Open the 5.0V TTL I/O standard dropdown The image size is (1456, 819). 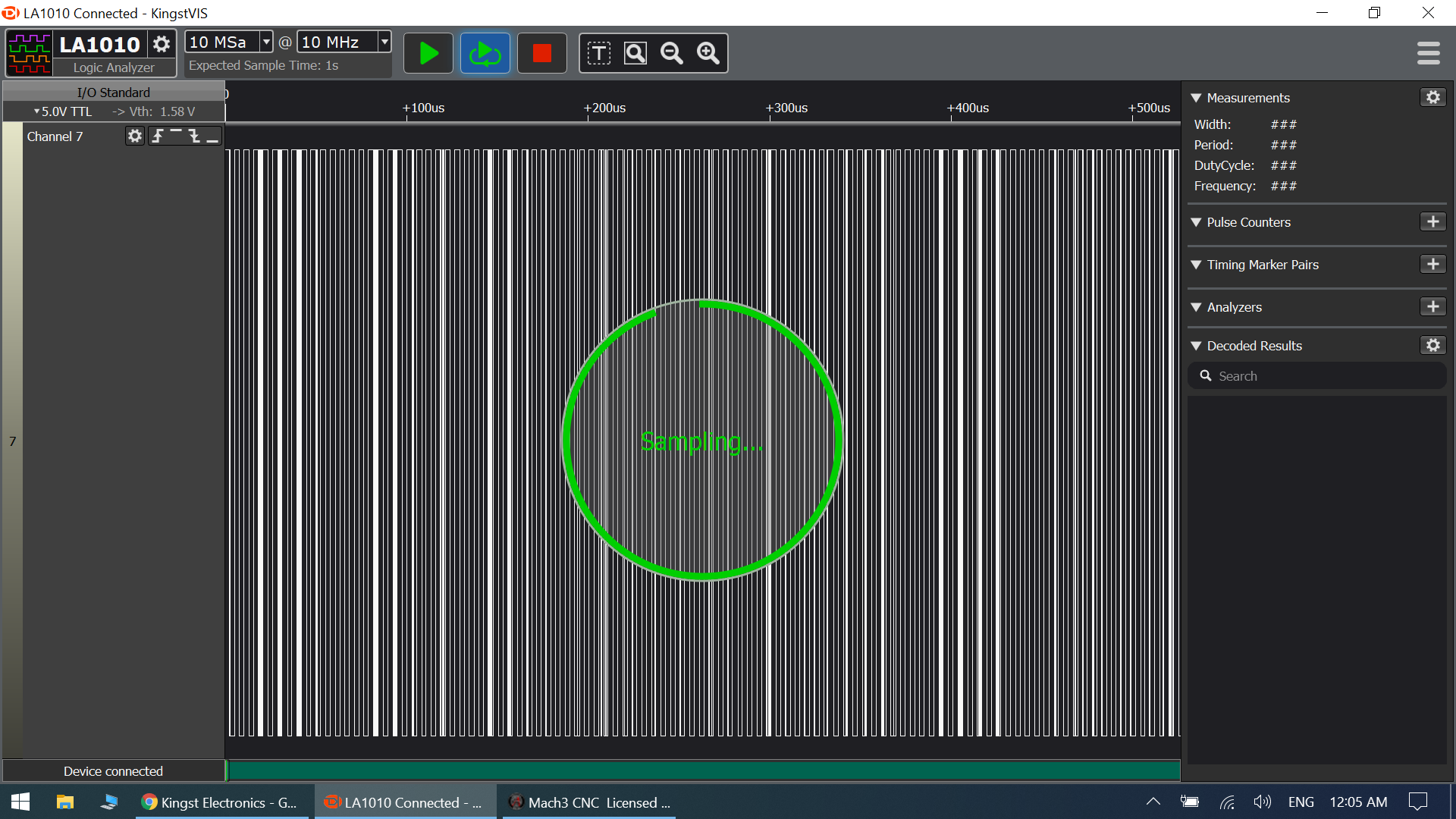(64, 111)
